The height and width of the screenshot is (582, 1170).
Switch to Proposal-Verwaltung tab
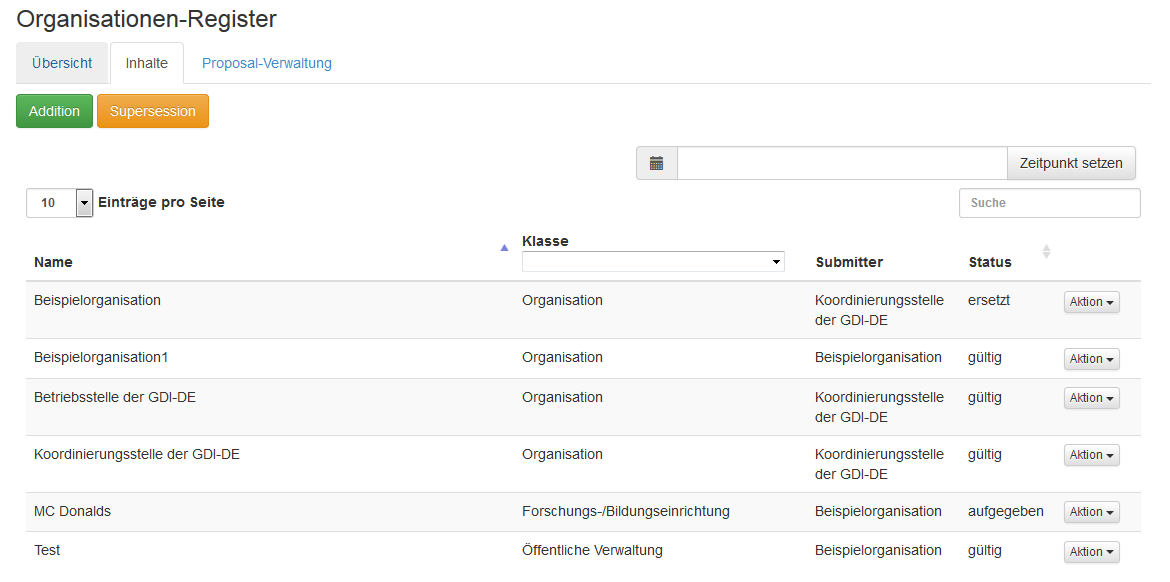[x=267, y=63]
